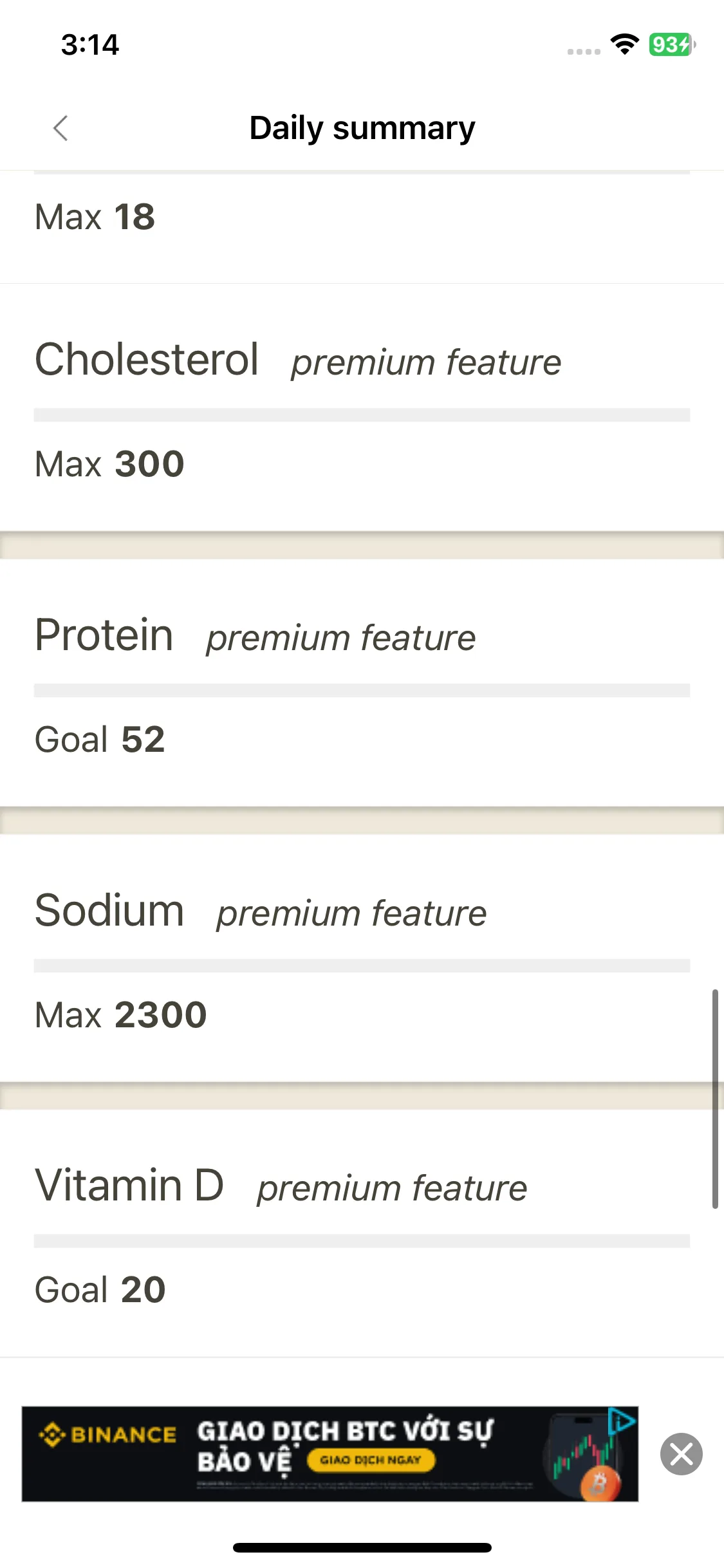Viewport: 724px width, 1568px height.
Task: Tap the Vitamin D progress bar
Action: pos(362,1242)
